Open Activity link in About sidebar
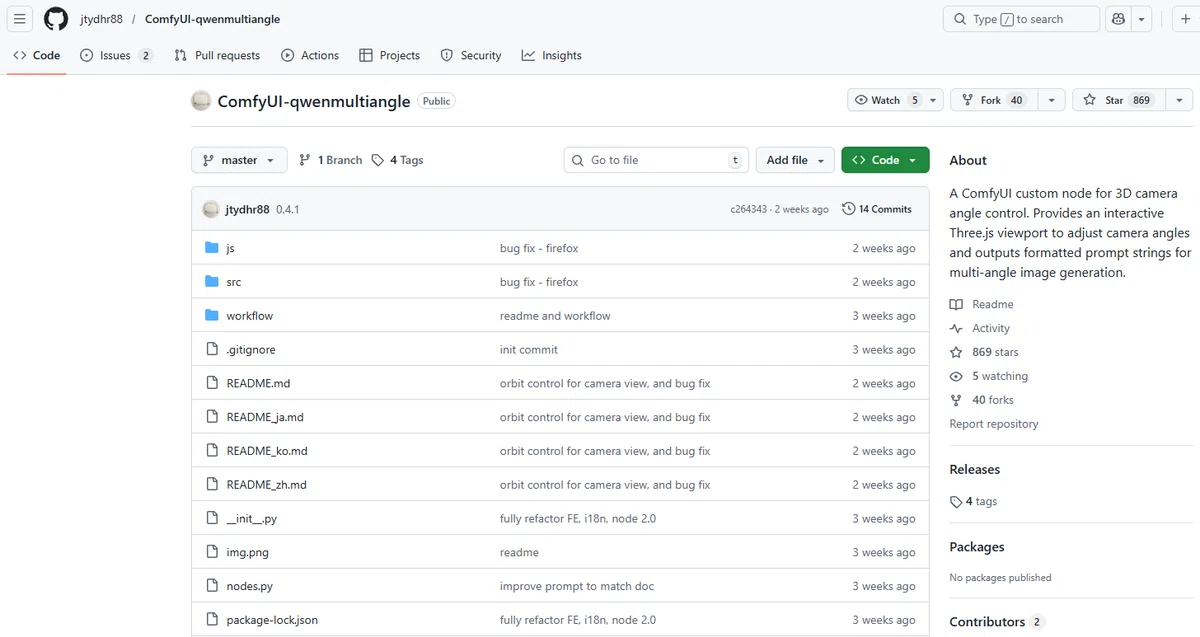 [980, 328]
